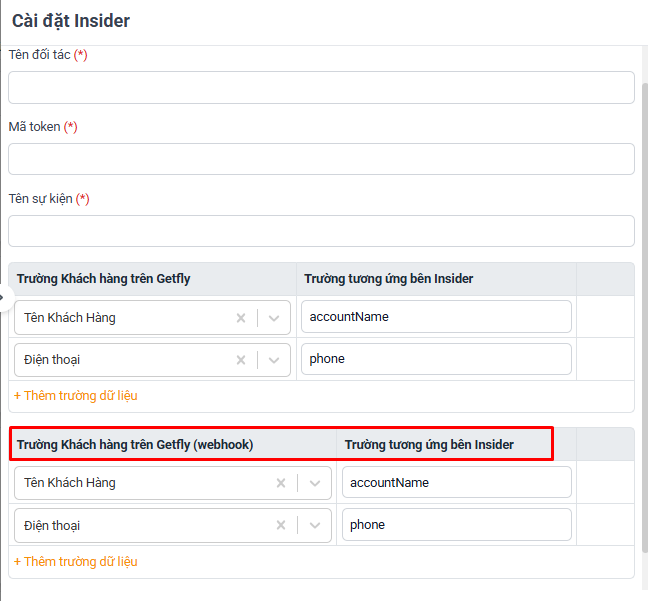Click the Cài đặt Insider heading
Viewport: 648px width, 601px height.
tap(71, 21)
